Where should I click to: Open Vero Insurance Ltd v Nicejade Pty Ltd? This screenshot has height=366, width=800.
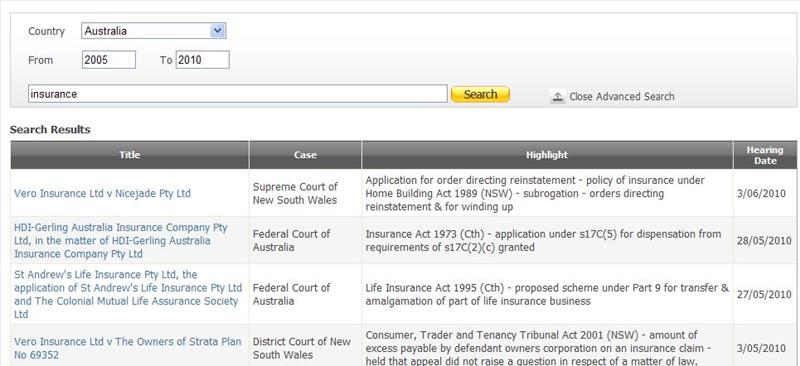[x=102, y=193]
